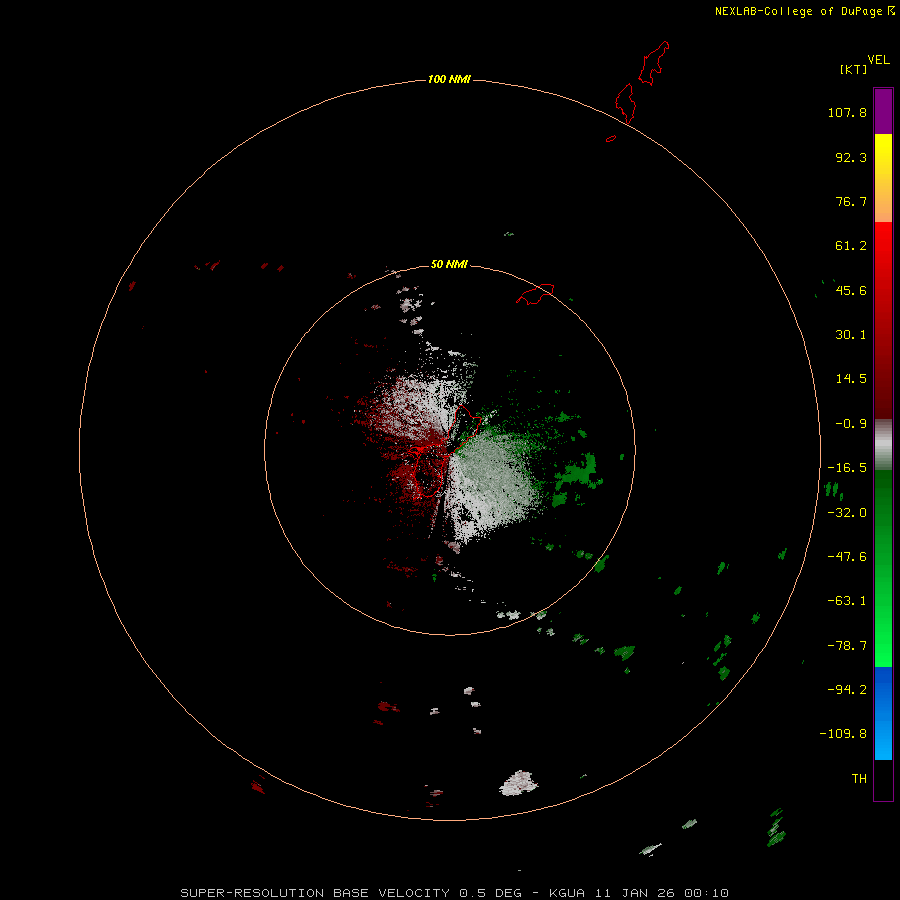
Task: Click the 30.1 velocity scale value
Action: [x=851, y=335]
